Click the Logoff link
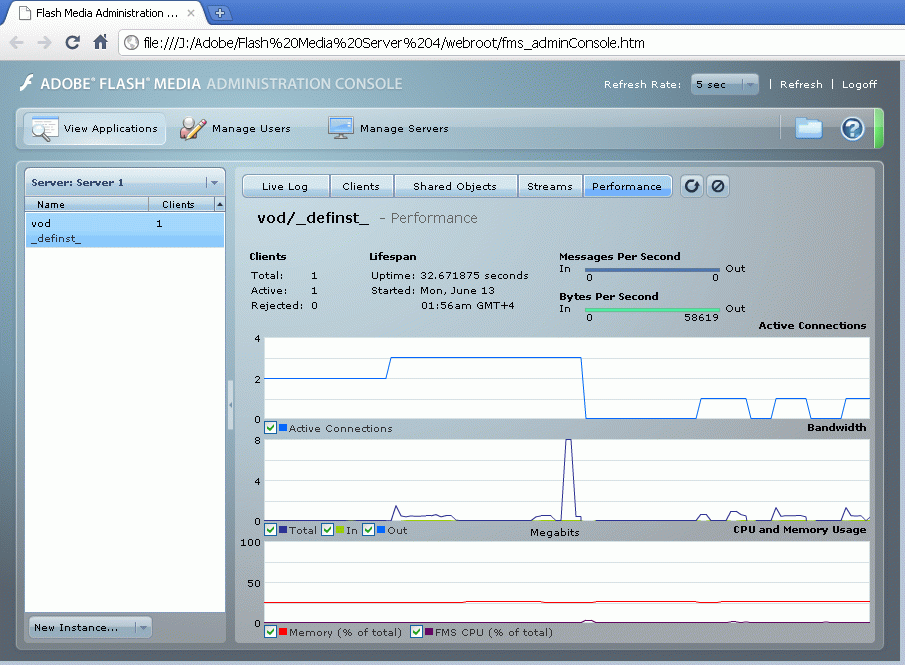This screenshot has height=665, width=905. coord(859,84)
